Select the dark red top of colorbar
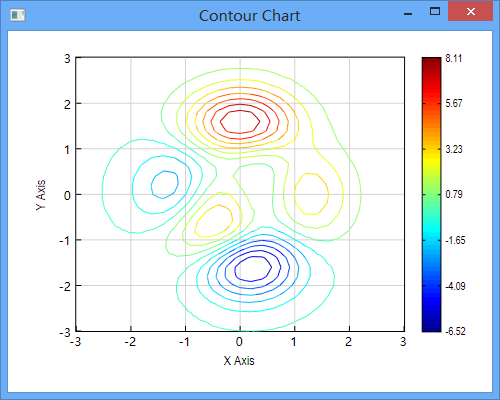This screenshot has height=400, width=500. (431, 62)
